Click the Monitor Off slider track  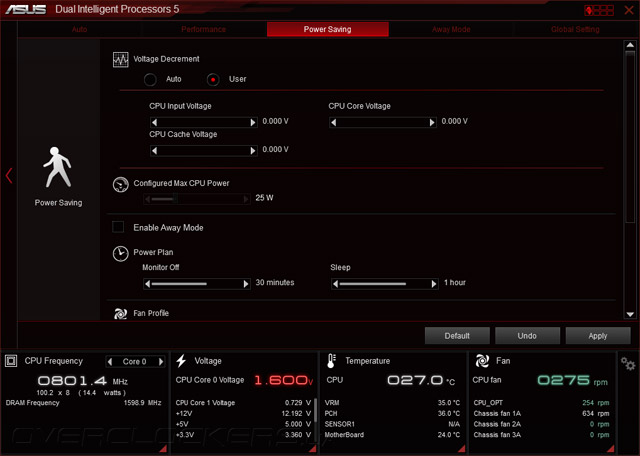pyautogui.click(x=197, y=284)
